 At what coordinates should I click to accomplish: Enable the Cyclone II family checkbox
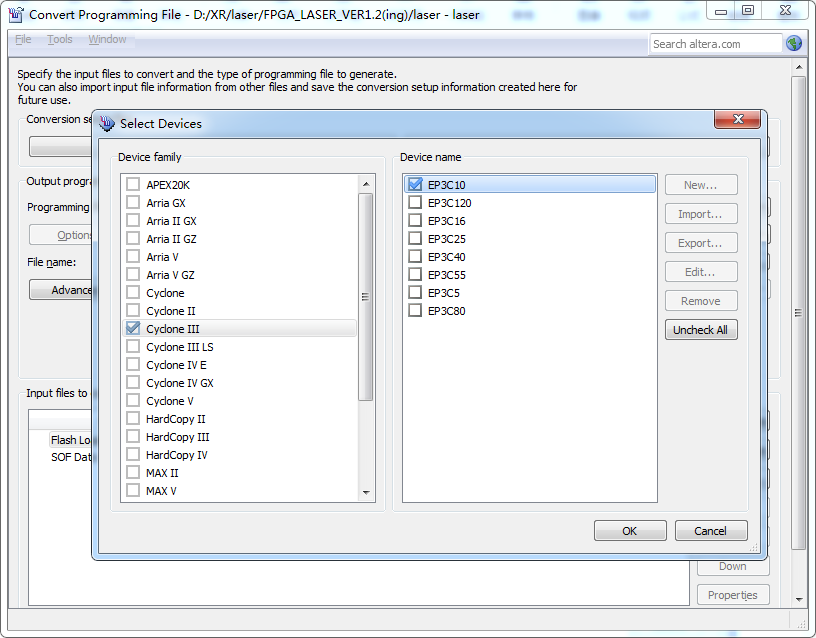[x=133, y=310]
